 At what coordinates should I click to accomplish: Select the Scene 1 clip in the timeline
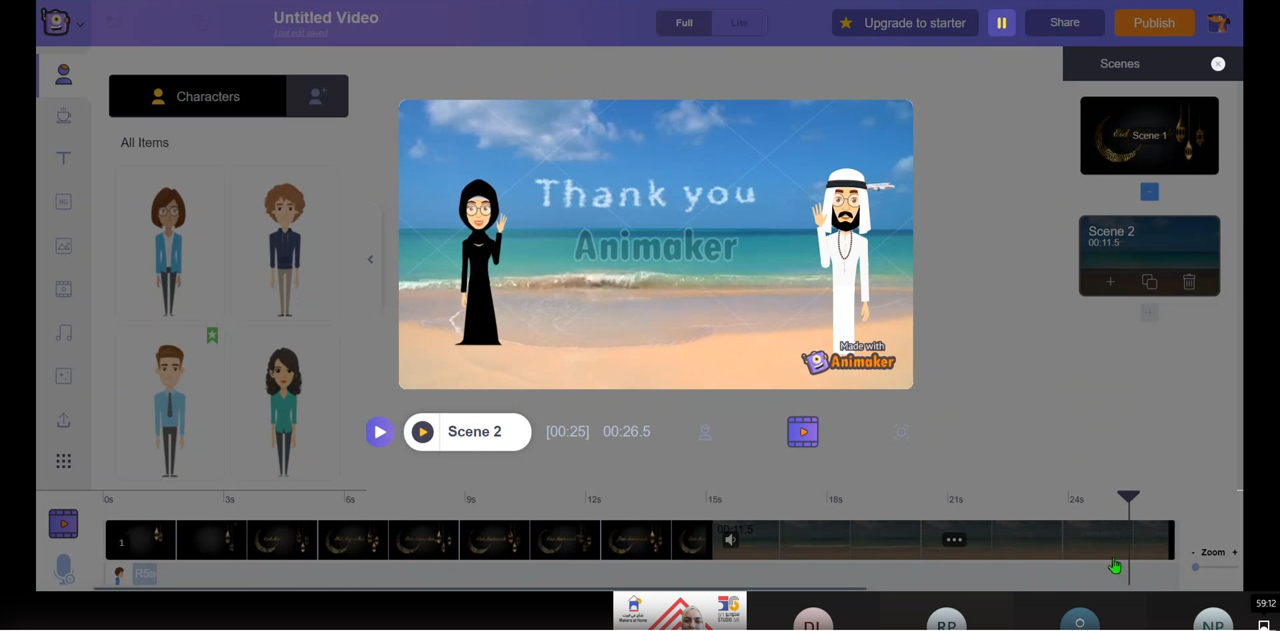click(x=409, y=540)
